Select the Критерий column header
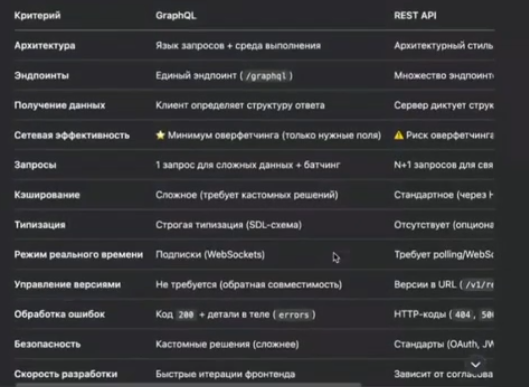The width and height of the screenshot is (529, 387). (x=37, y=16)
